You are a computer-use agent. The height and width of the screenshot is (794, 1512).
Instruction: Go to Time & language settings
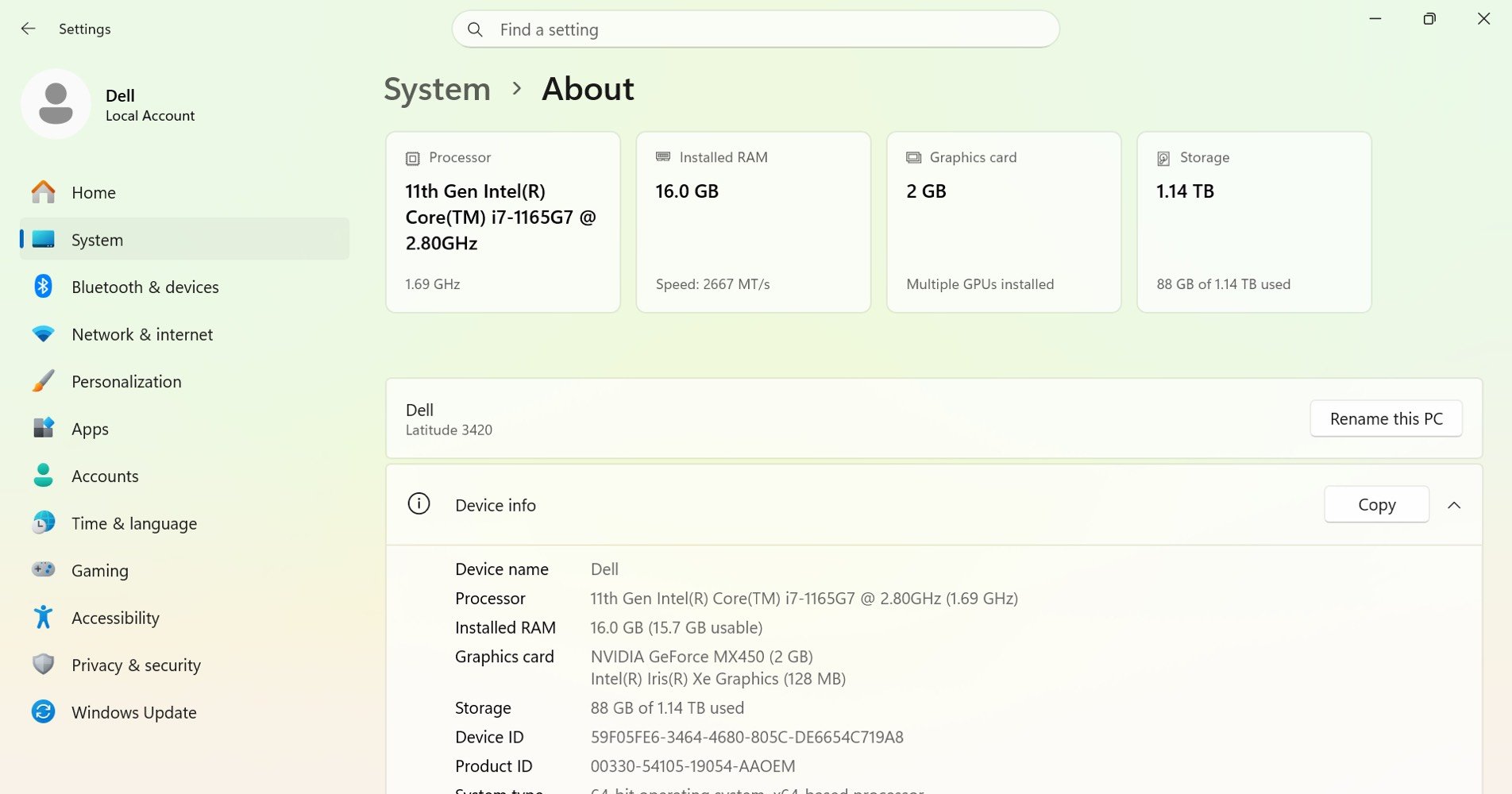184,523
